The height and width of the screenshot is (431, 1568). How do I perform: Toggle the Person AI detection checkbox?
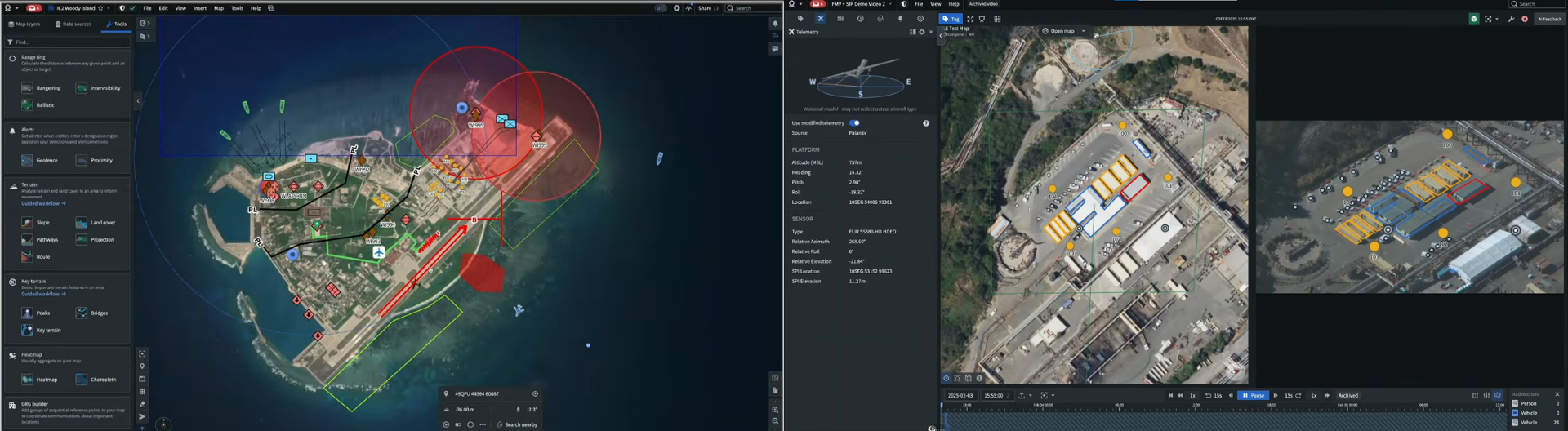(1516, 403)
